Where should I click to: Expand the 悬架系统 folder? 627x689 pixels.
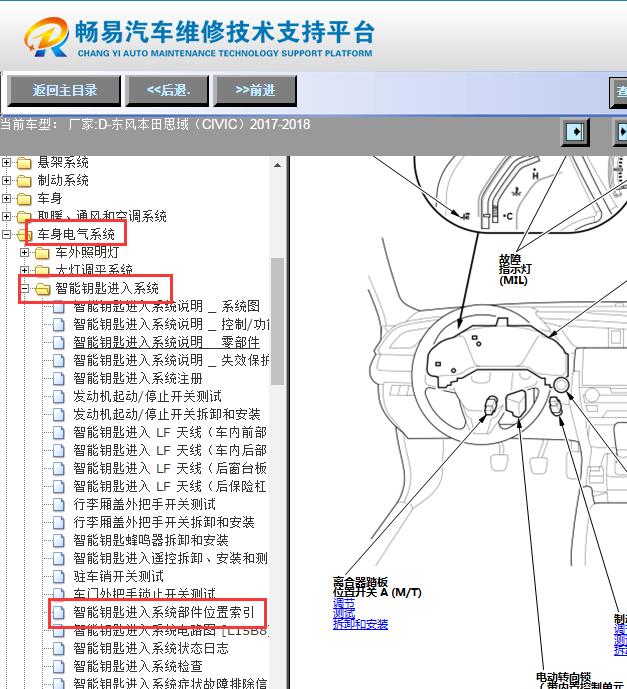(6, 163)
